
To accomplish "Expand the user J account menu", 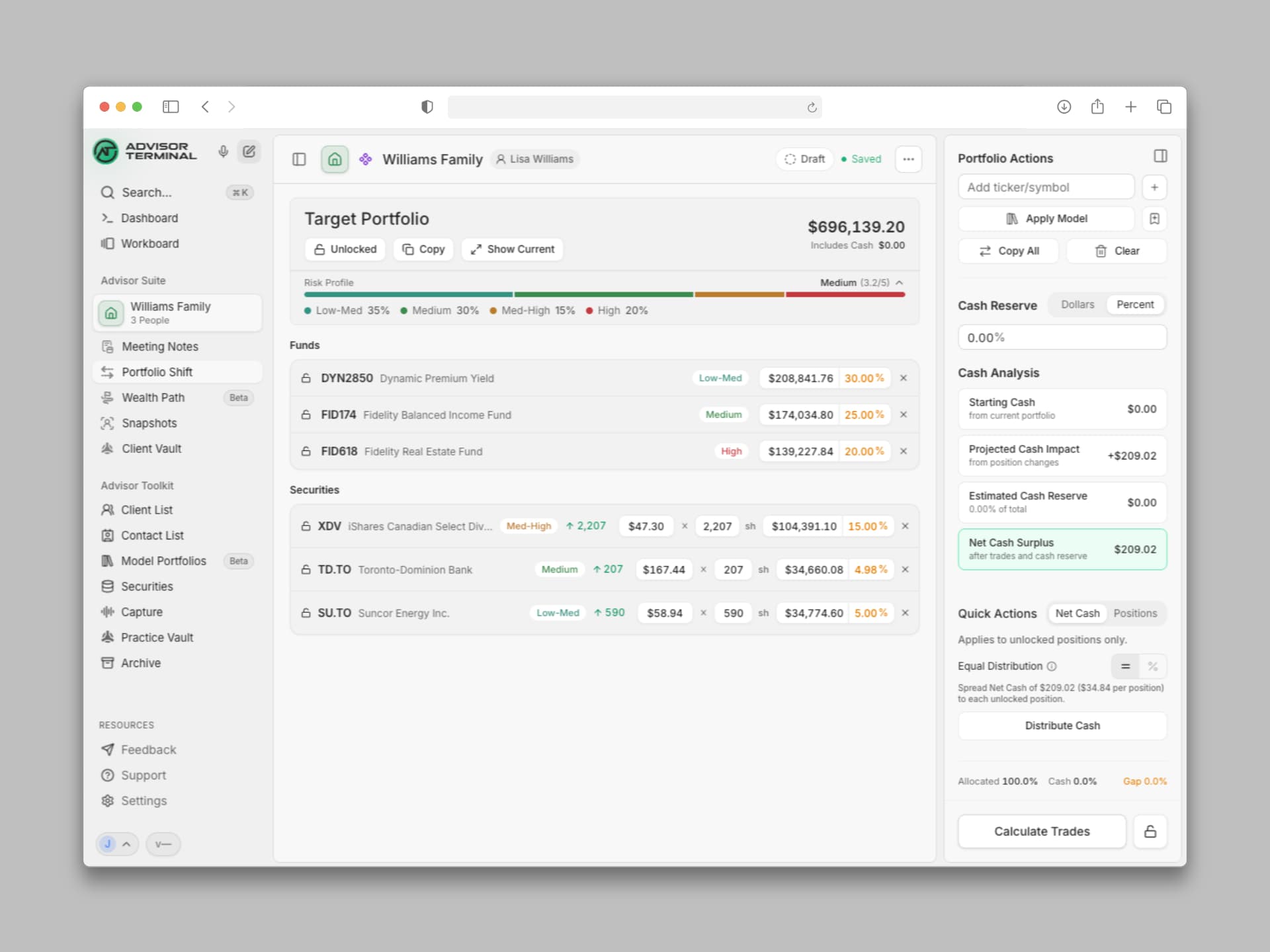I will click(117, 844).
